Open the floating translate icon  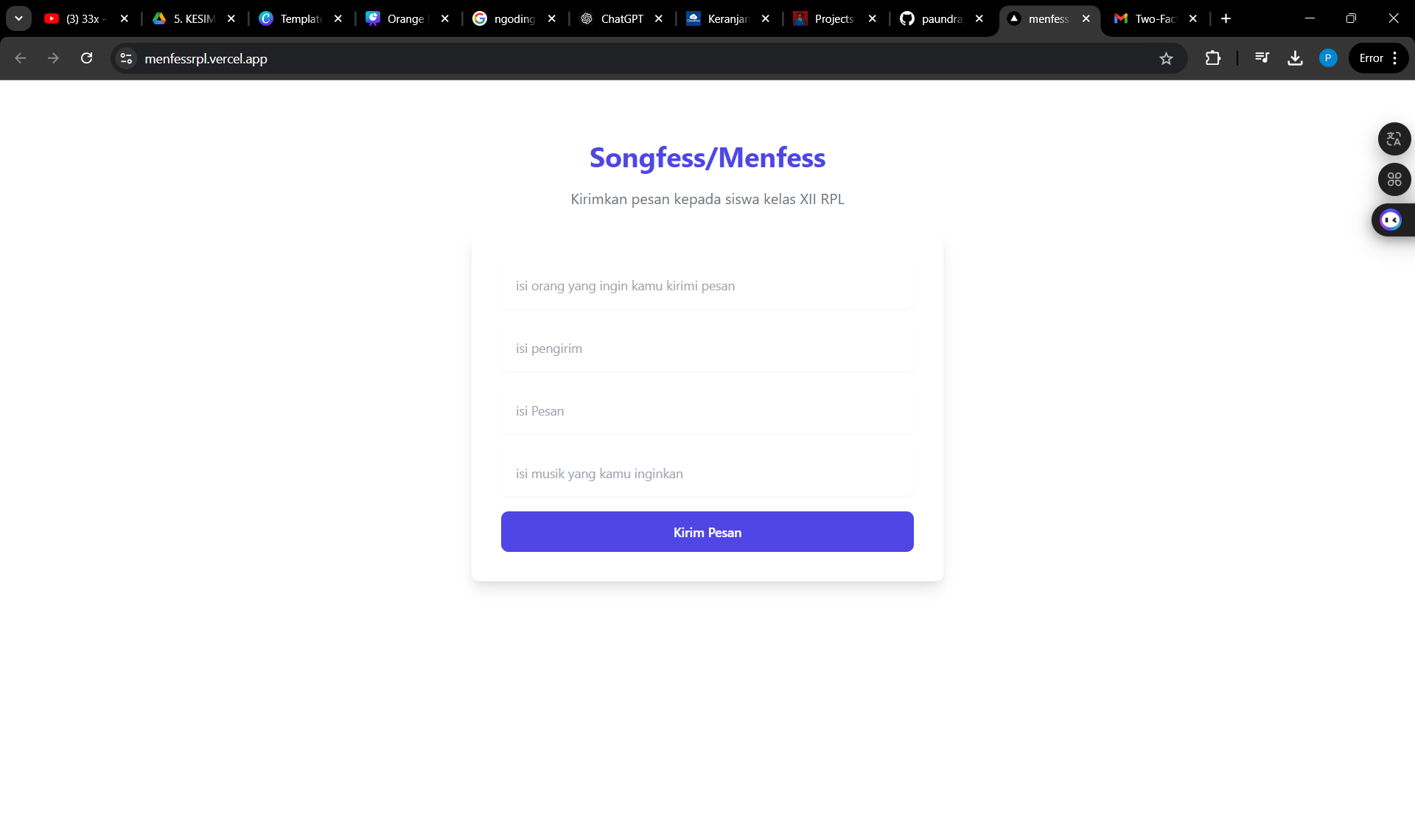(x=1394, y=139)
